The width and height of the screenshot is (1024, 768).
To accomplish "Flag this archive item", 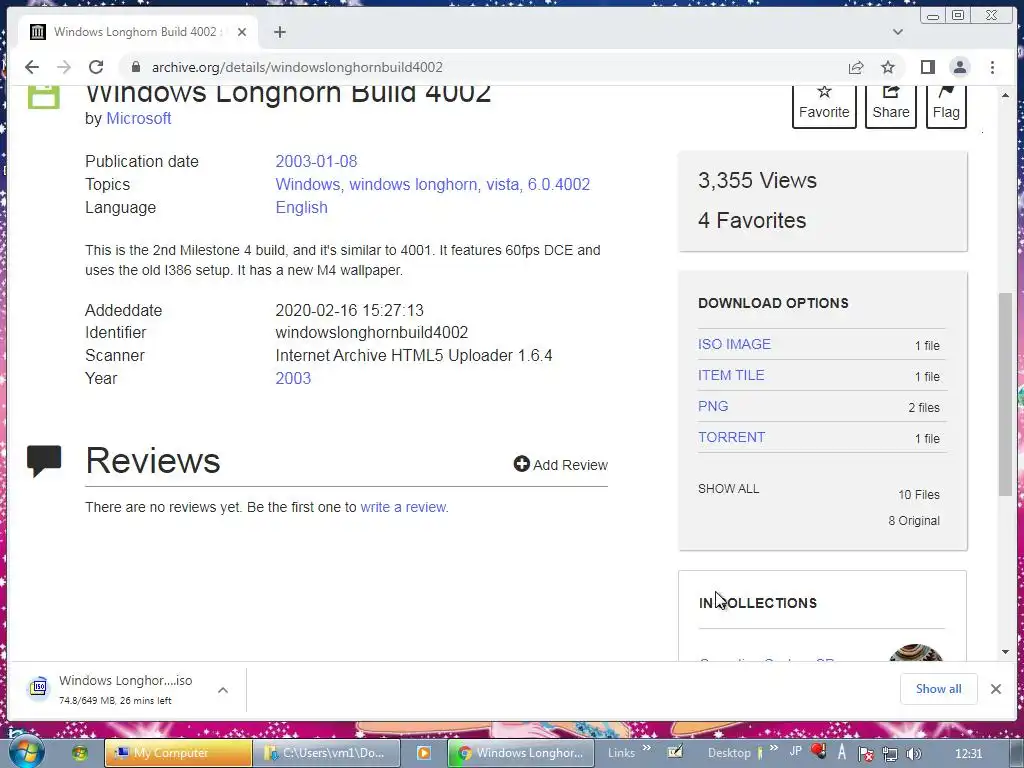I will pyautogui.click(x=946, y=104).
